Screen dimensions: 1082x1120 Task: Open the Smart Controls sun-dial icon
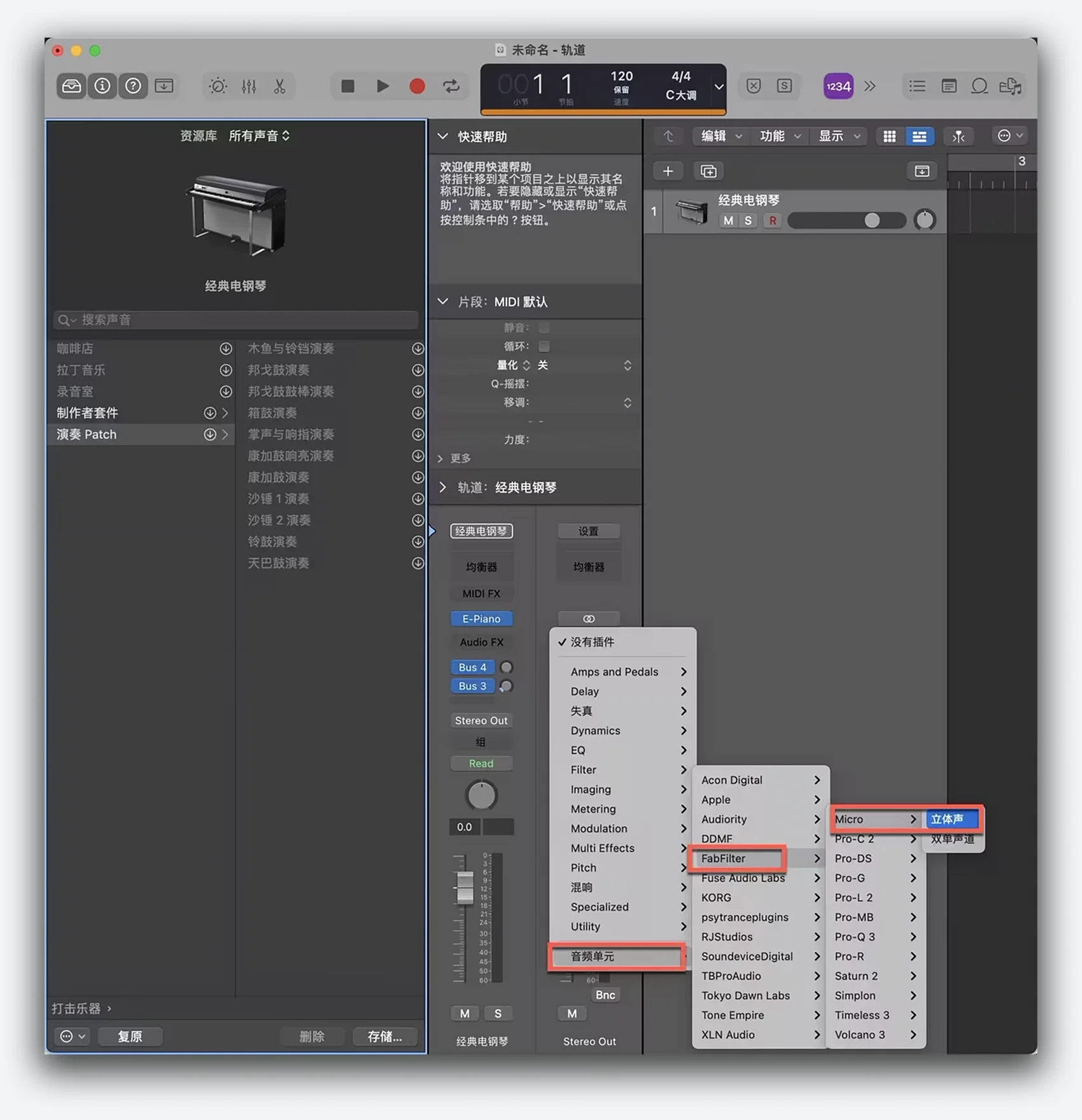(x=218, y=86)
